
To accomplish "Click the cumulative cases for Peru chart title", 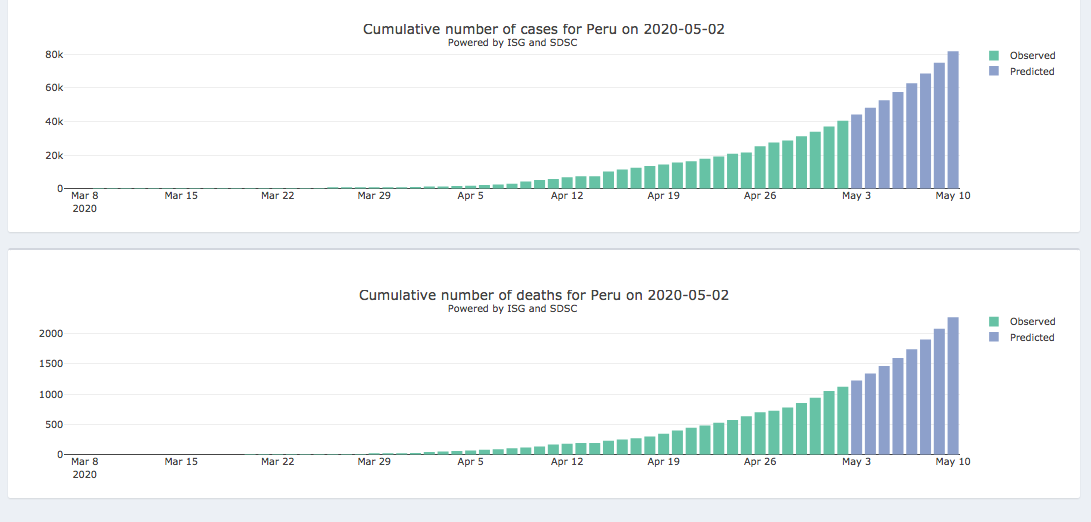I will pos(543,29).
